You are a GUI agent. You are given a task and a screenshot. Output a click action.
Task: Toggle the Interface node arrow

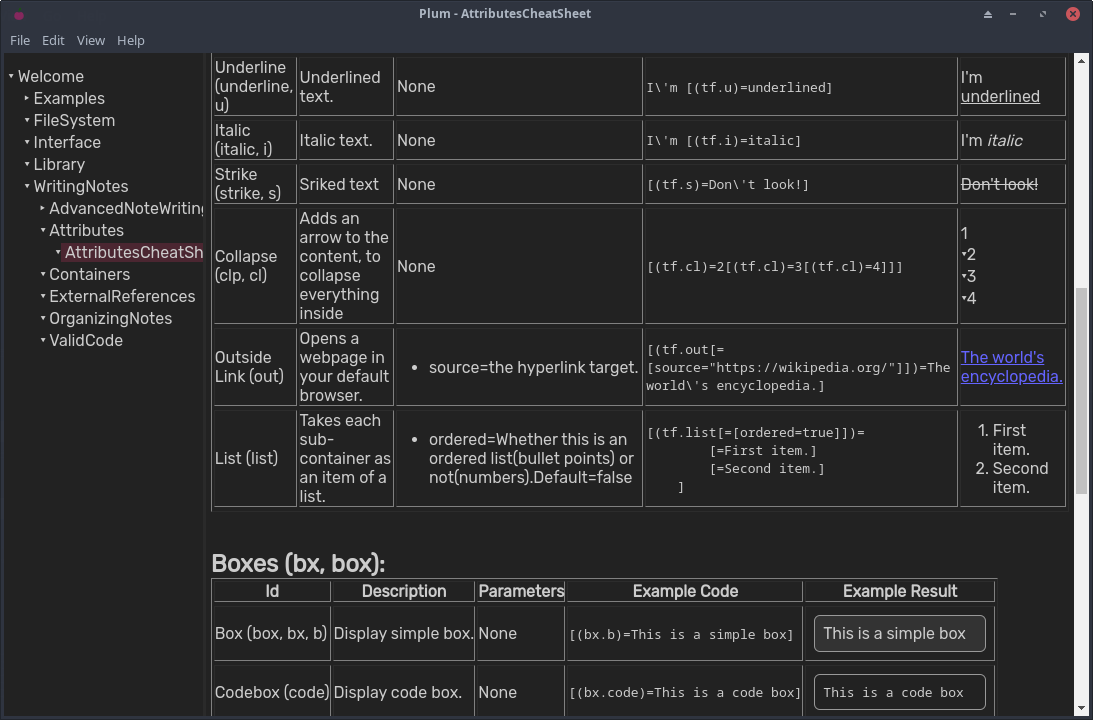click(27, 142)
